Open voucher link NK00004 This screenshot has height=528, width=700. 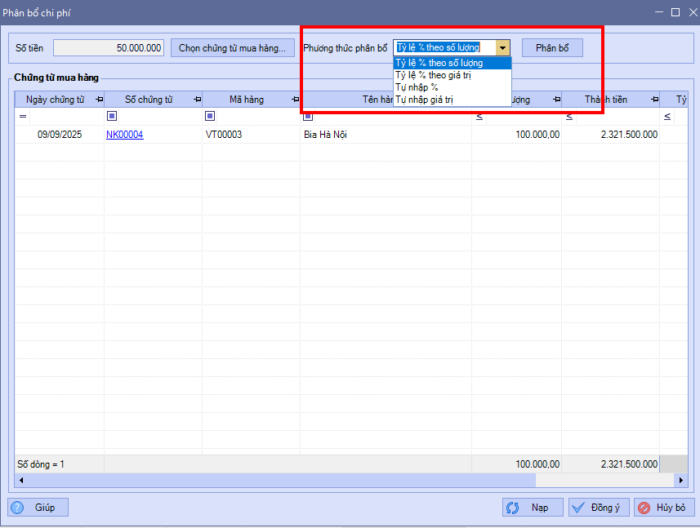coord(124,134)
